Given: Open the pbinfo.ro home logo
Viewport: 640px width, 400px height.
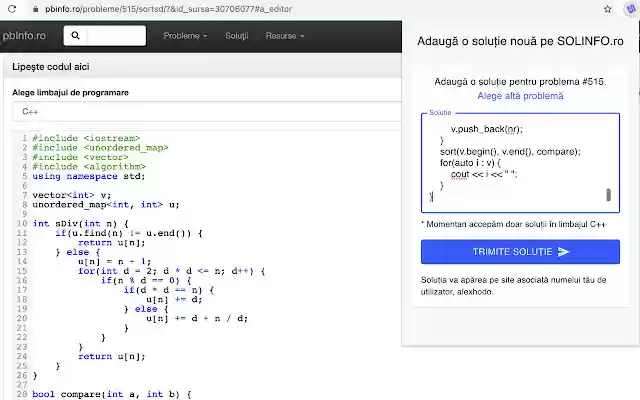Looking at the screenshot, I should (24, 36).
